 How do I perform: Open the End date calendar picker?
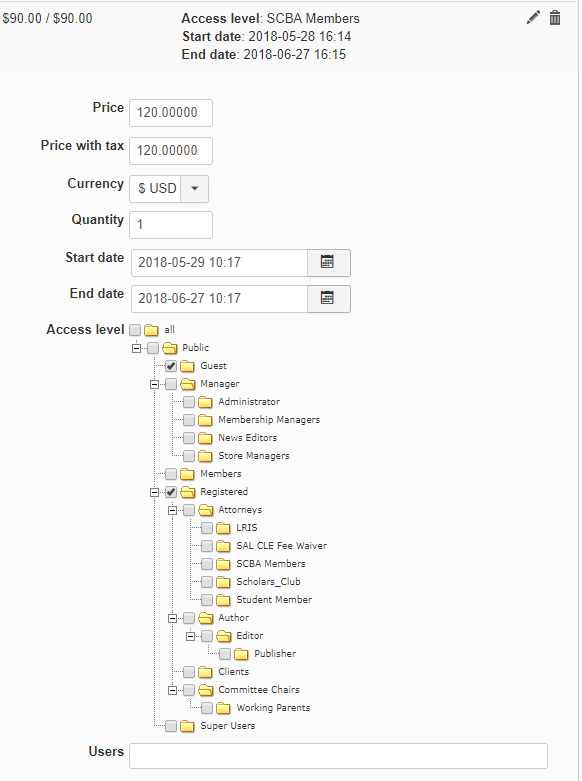click(329, 298)
